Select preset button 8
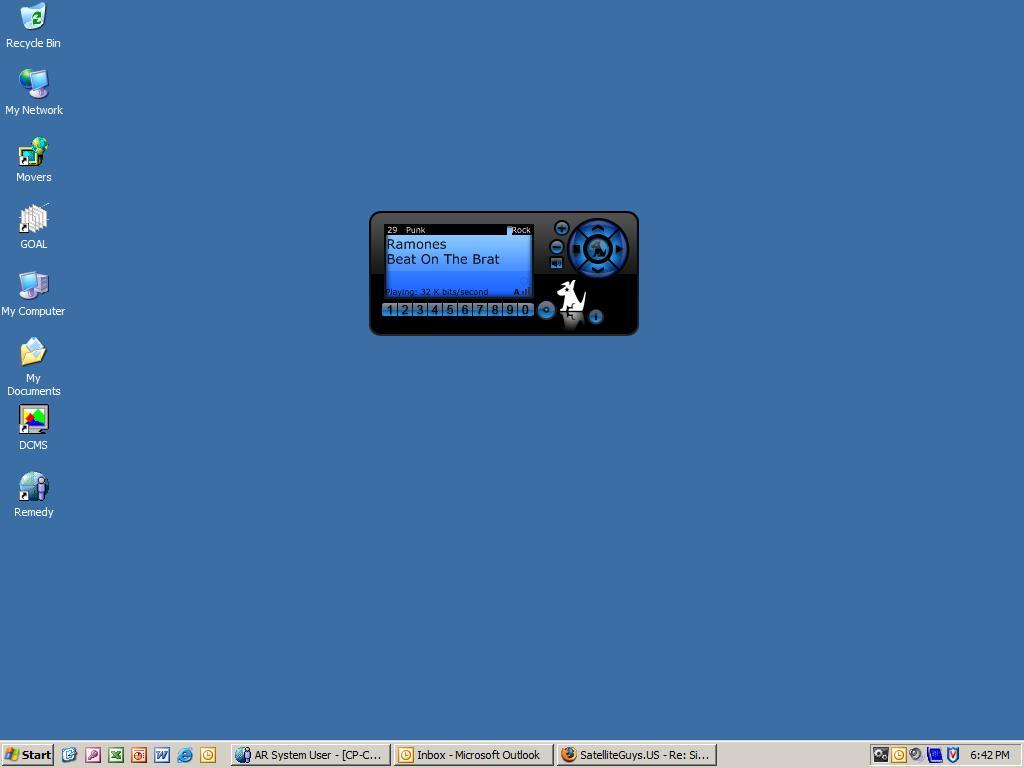1024x768 pixels. coord(494,310)
